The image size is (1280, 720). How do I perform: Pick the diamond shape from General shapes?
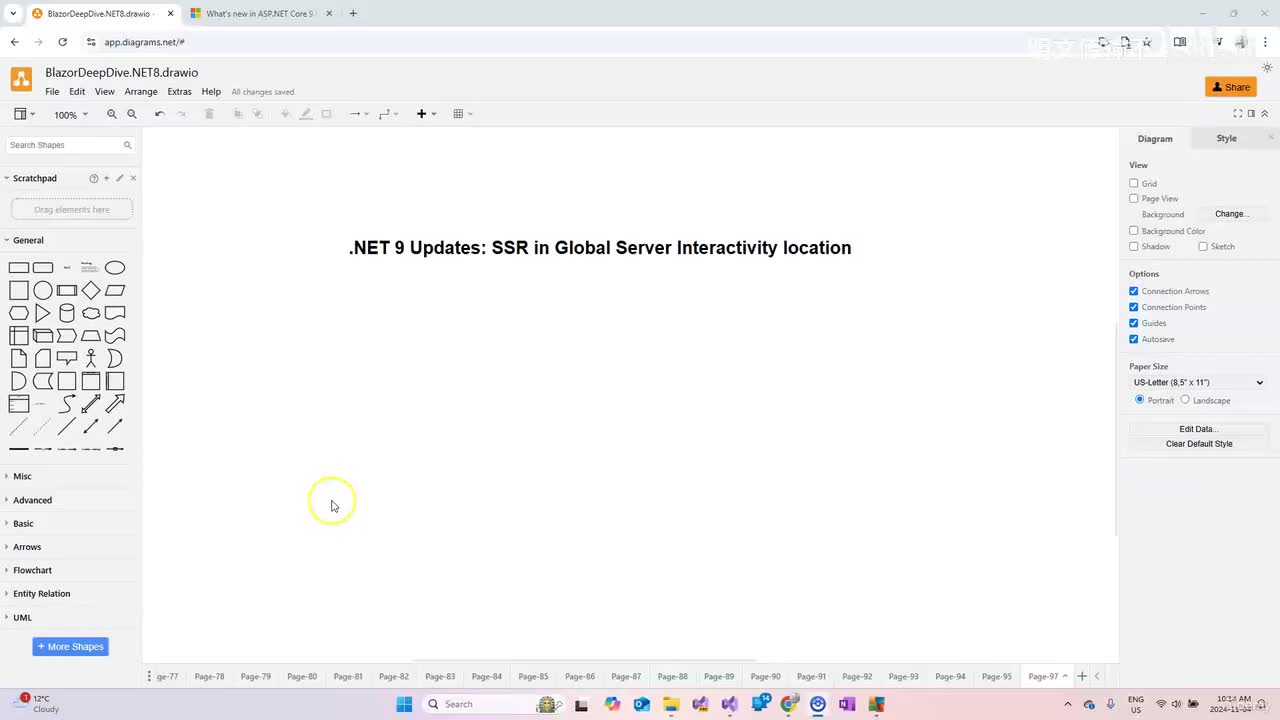pyautogui.click(x=91, y=291)
